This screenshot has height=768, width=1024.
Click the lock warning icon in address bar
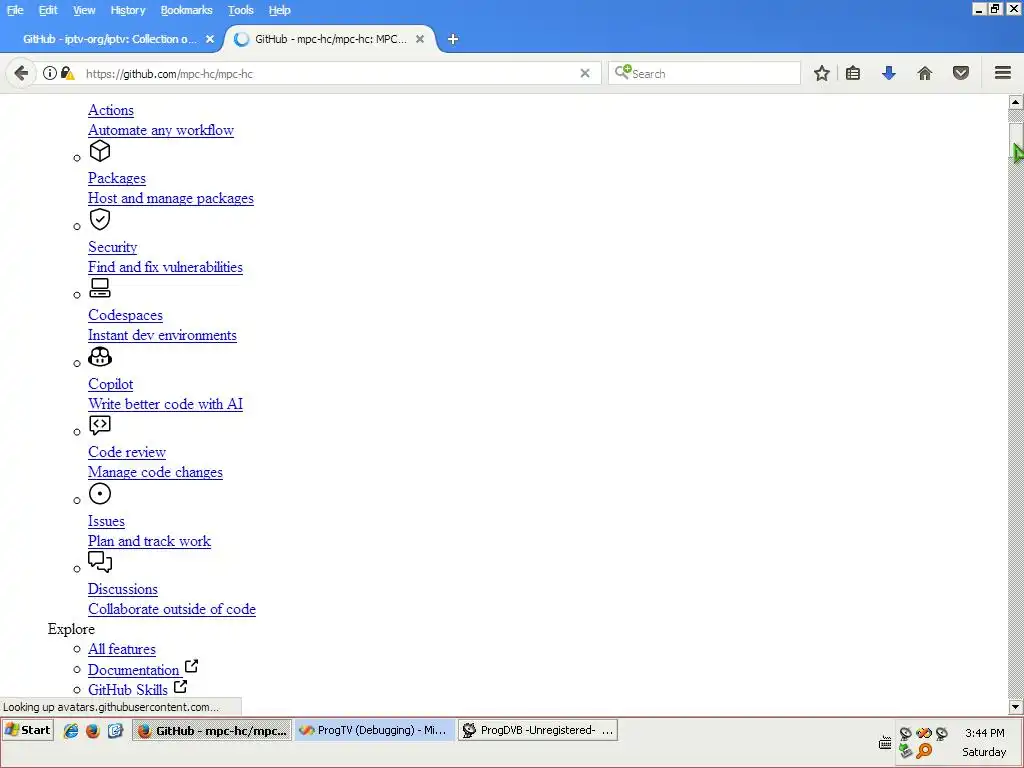tap(67, 73)
